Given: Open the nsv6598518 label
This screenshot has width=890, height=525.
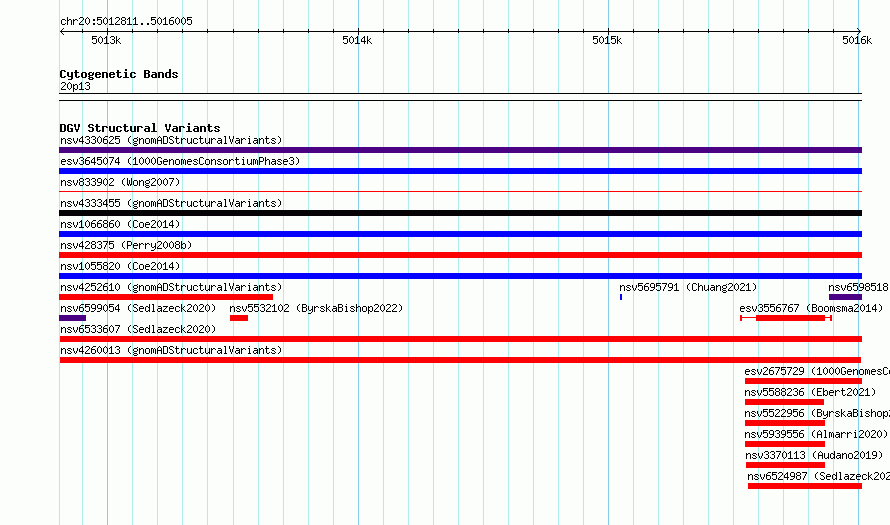Looking at the screenshot, I should [858, 287].
